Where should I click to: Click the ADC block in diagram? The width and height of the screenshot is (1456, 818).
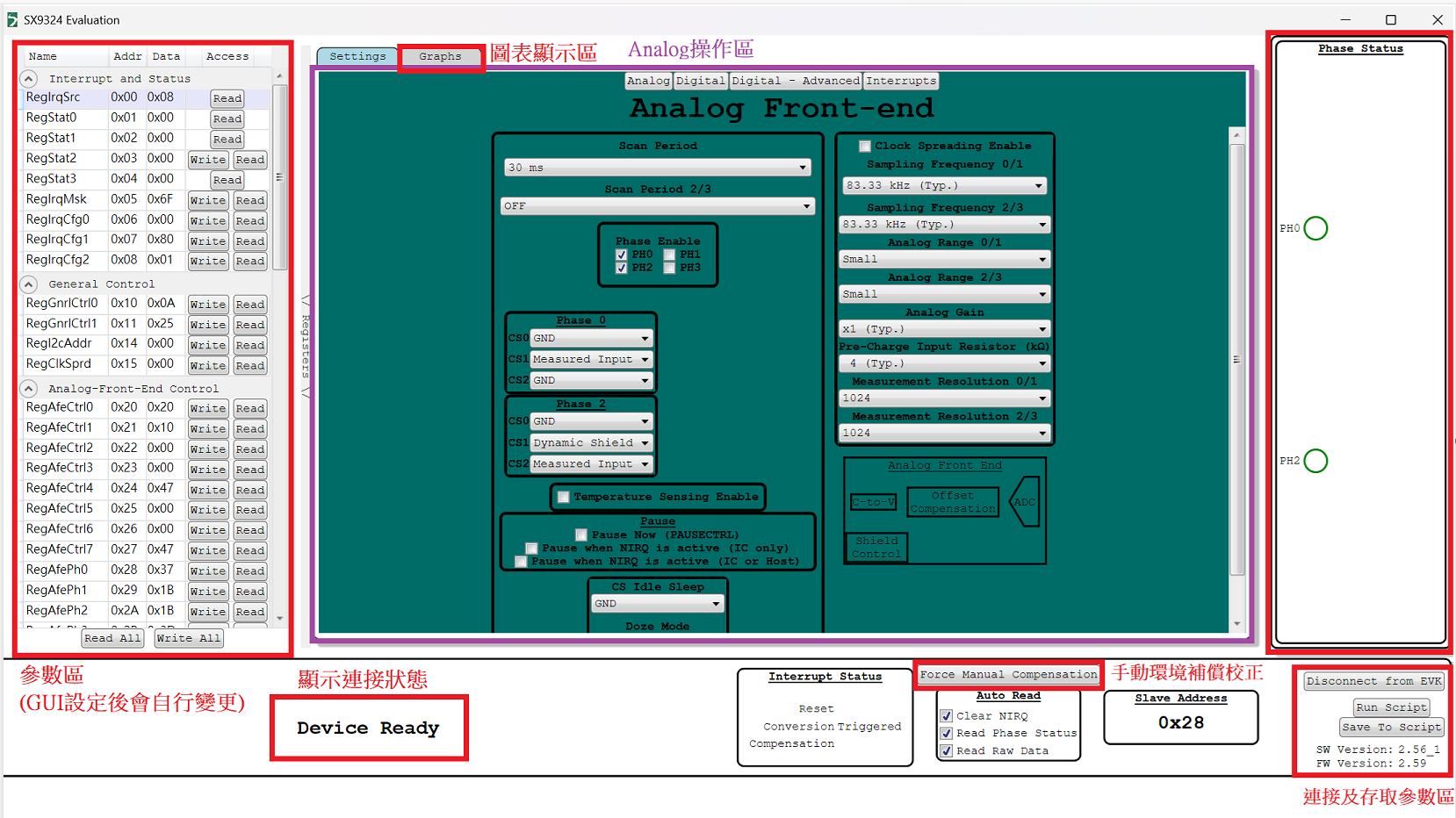pyautogui.click(x=1025, y=502)
